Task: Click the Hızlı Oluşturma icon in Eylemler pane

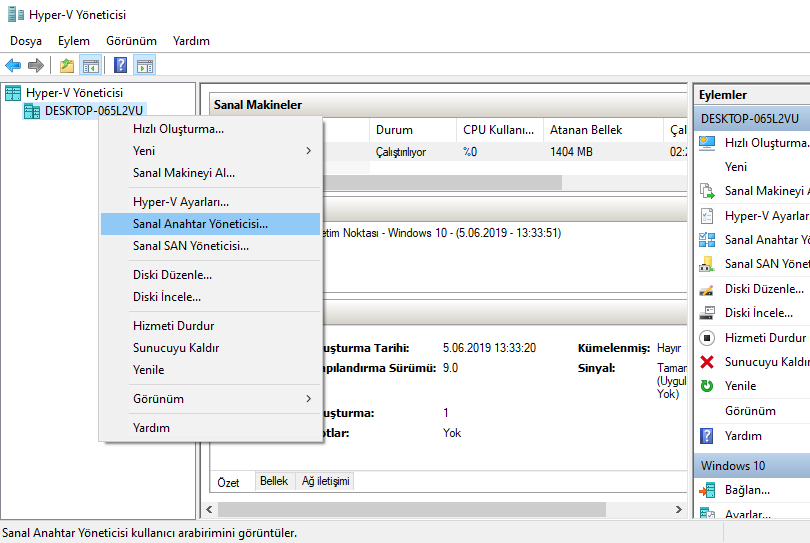Action: click(707, 143)
